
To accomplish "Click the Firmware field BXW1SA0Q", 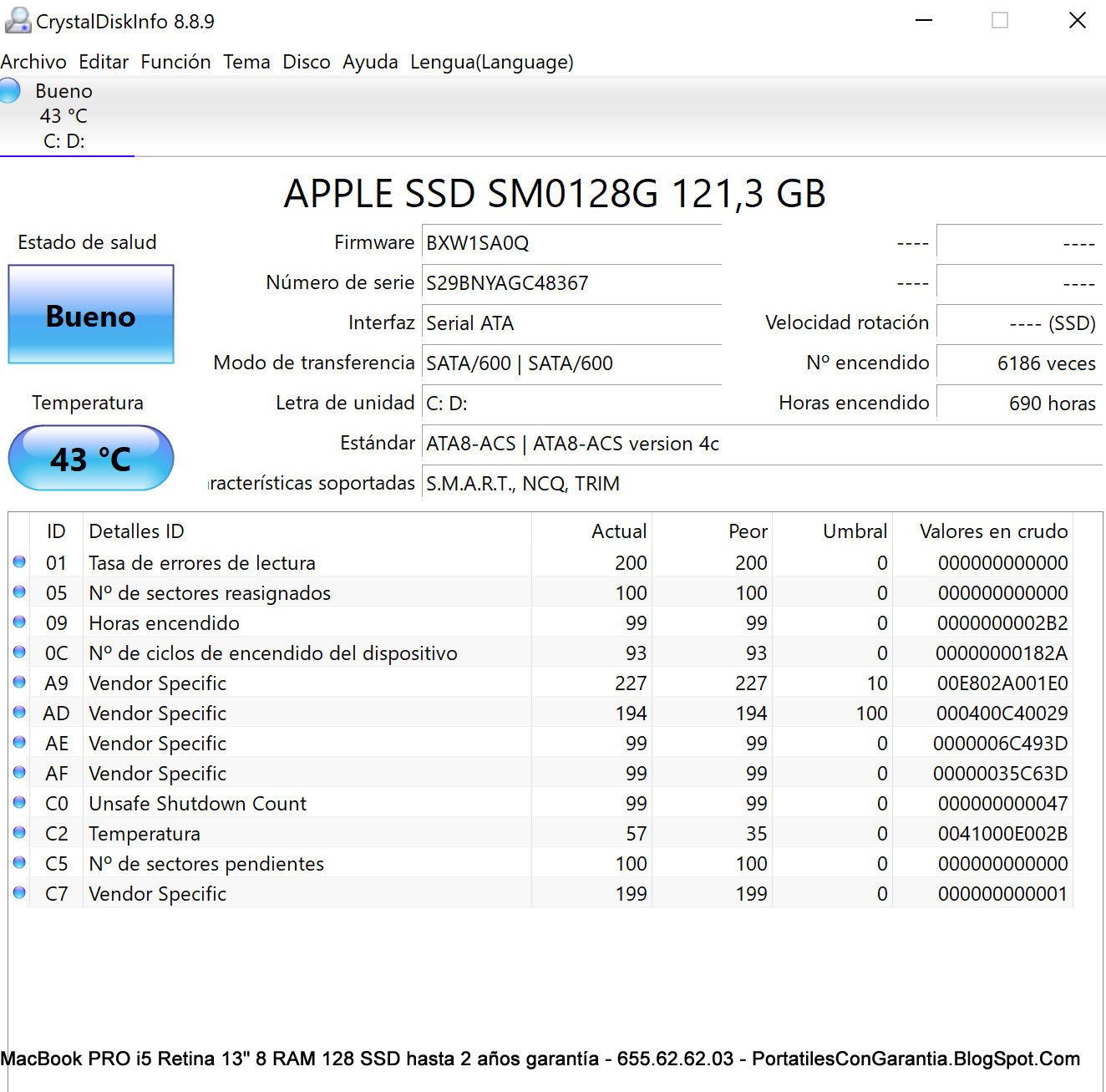I will [571, 243].
